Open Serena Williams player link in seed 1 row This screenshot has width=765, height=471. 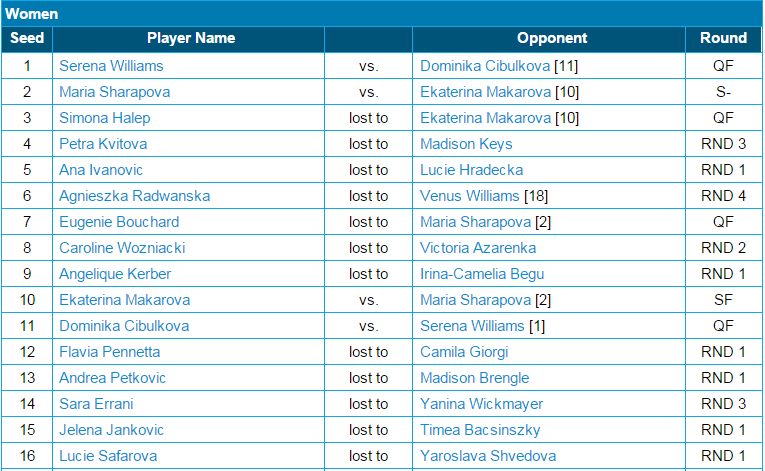click(x=111, y=66)
